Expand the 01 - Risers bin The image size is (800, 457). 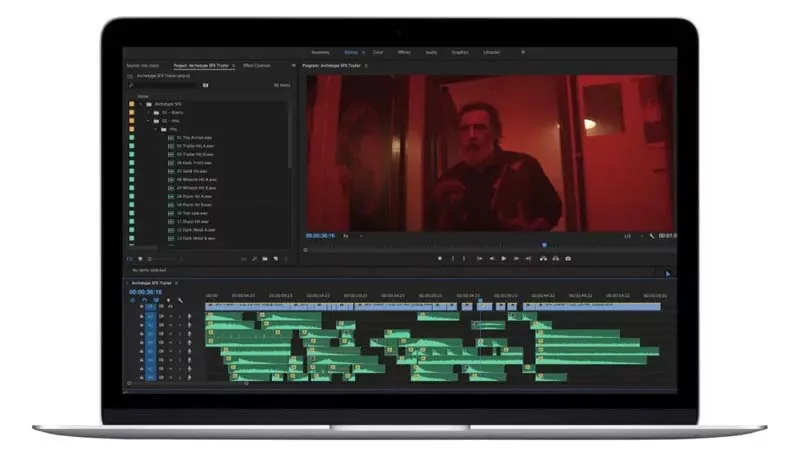click(148, 112)
